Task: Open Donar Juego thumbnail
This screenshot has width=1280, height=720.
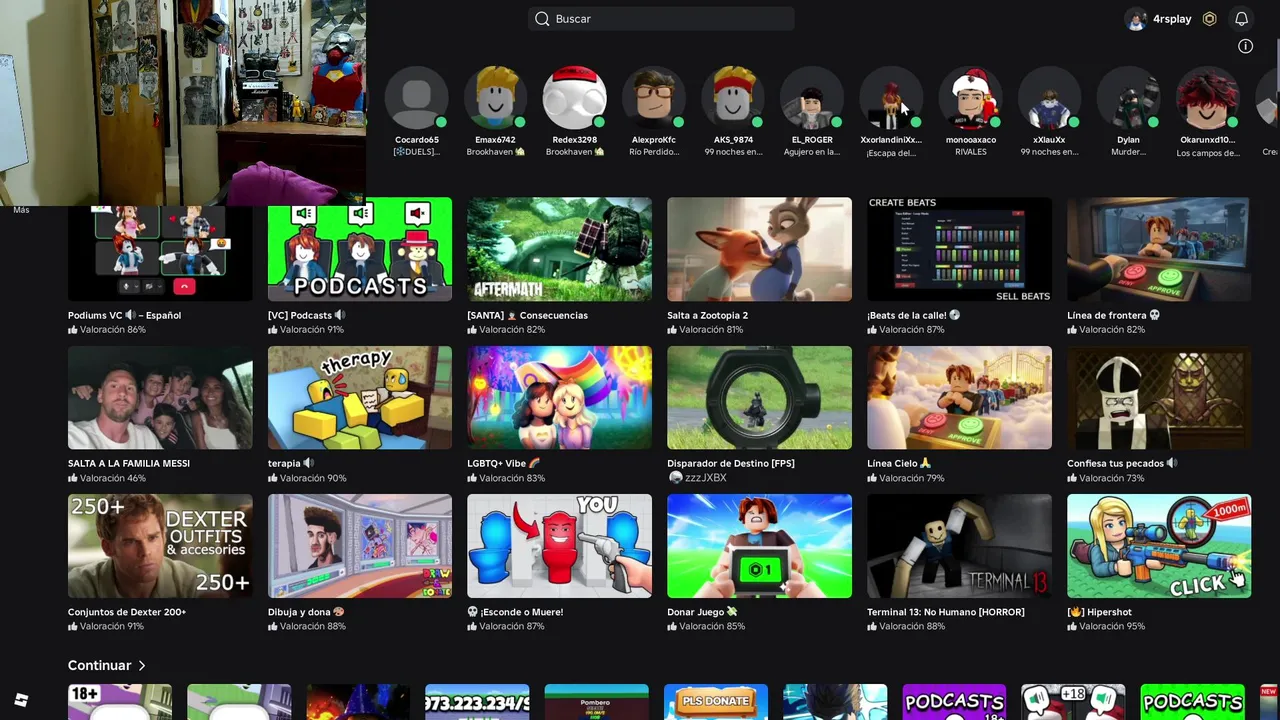Action: click(759, 546)
